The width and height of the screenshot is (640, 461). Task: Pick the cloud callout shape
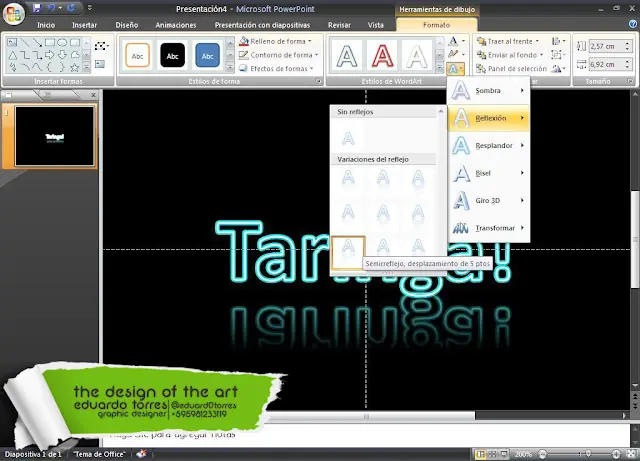point(75,55)
